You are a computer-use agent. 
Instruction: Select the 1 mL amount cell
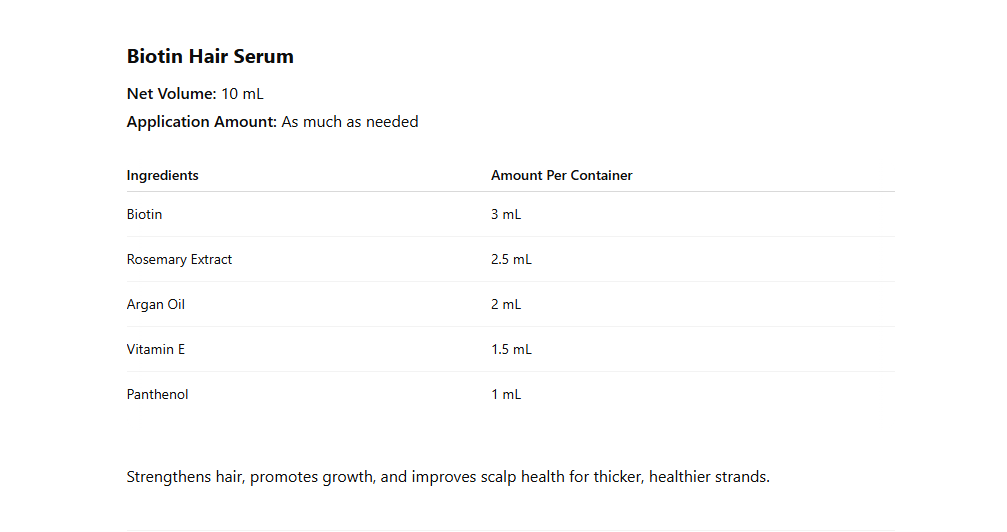tap(506, 395)
